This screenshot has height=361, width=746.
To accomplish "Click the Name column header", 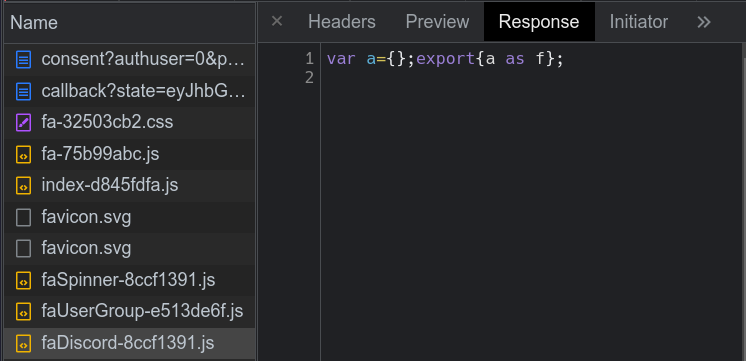I will pyautogui.click(x=129, y=23).
